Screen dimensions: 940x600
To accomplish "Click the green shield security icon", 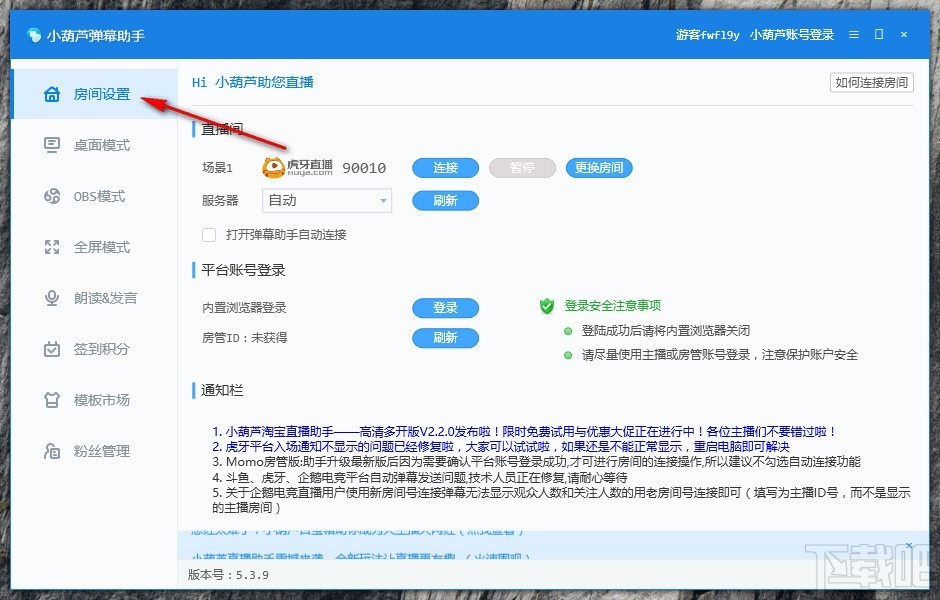I will click(x=545, y=307).
